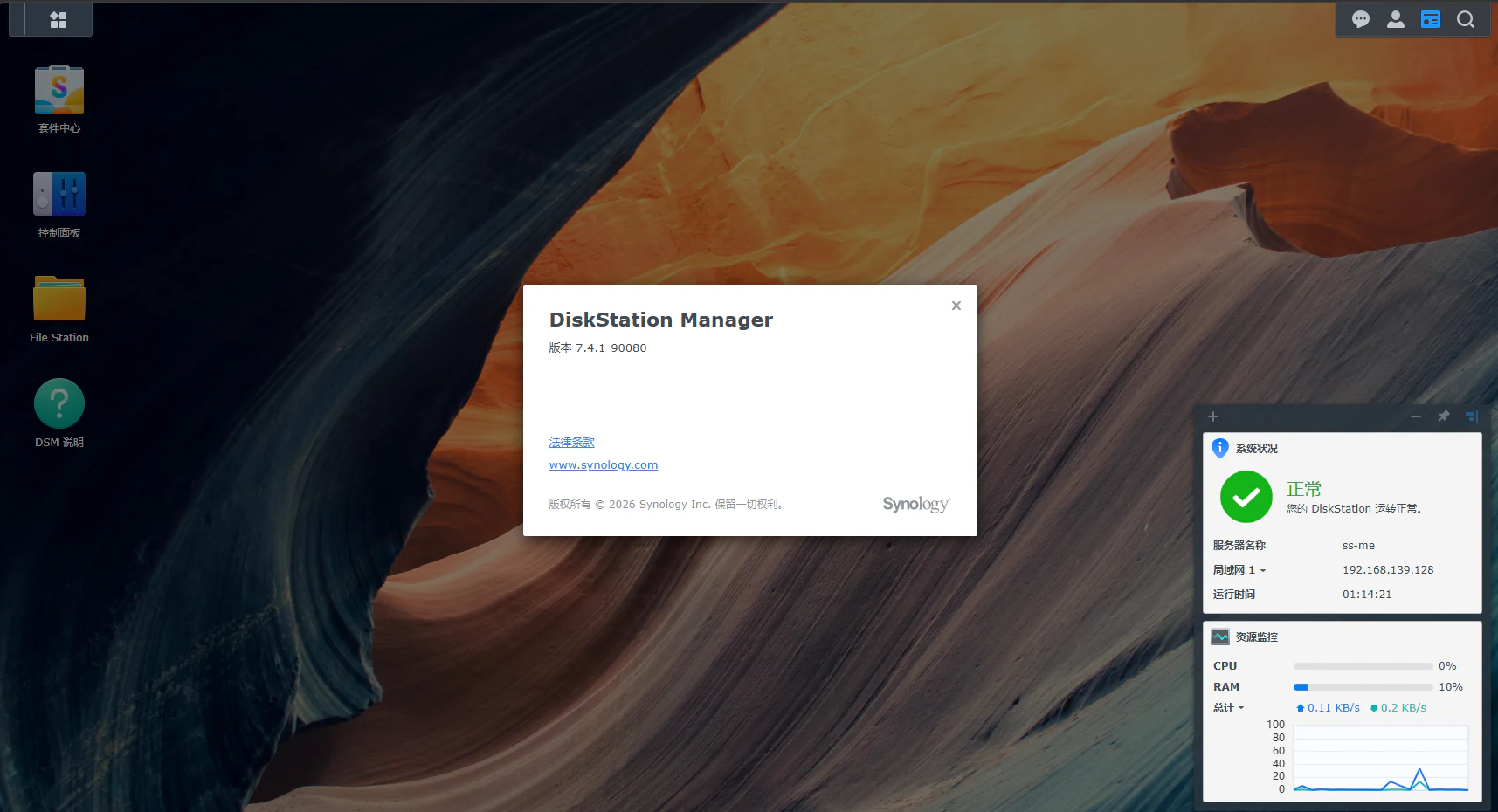The width and height of the screenshot is (1498, 812).
Task: Click the version text 版本 7.4.1-90080
Action: [x=597, y=348]
